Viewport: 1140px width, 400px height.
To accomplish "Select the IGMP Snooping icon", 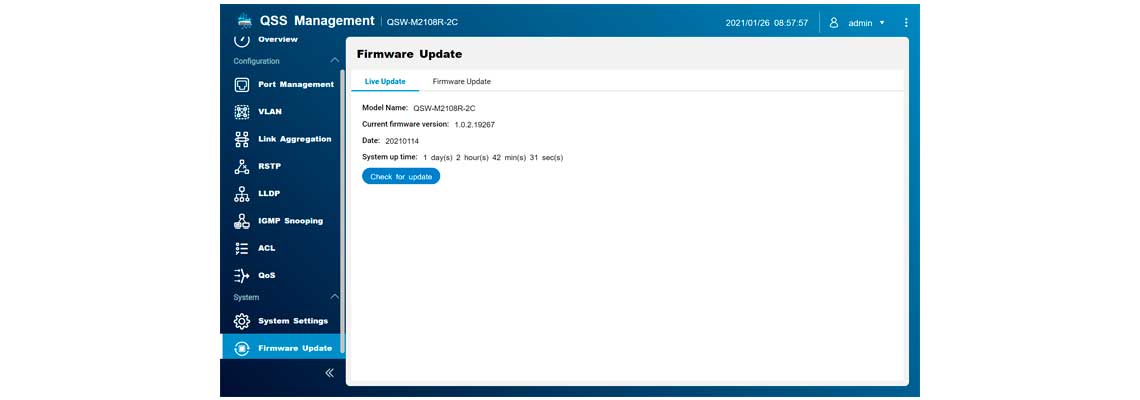I will [x=241, y=221].
